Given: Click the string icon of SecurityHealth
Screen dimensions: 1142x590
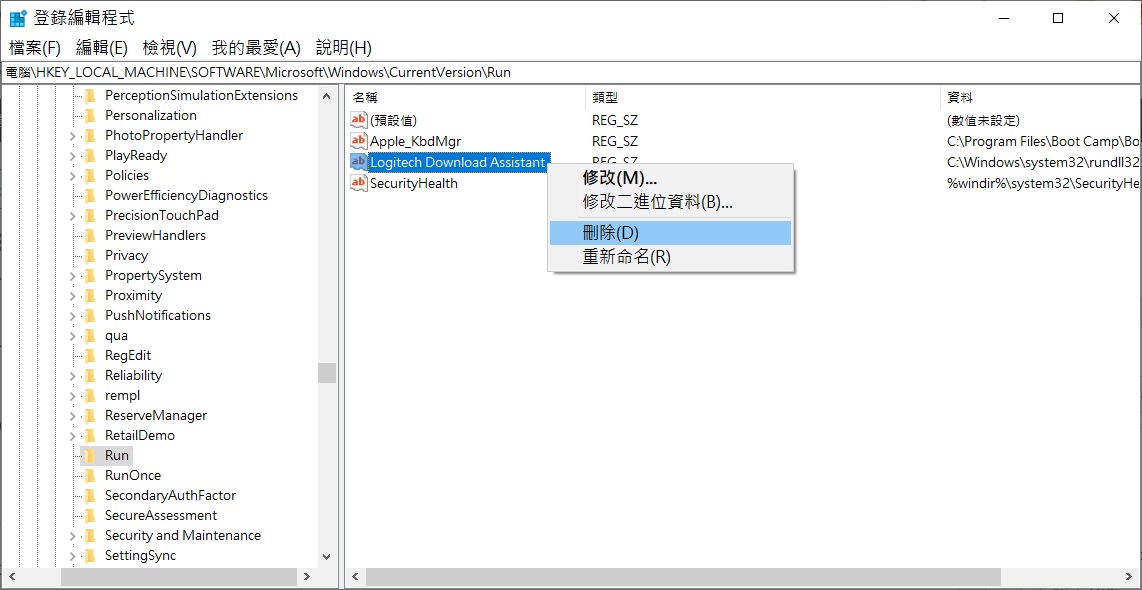Looking at the screenshot, I should pyautogui.click(x=358, y=183).
